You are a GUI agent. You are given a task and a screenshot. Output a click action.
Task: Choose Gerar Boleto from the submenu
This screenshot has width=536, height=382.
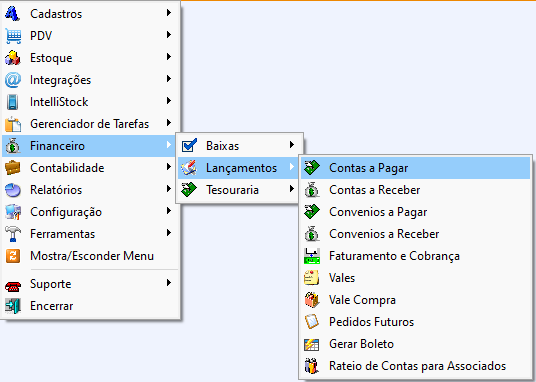(x=415, y=344)
